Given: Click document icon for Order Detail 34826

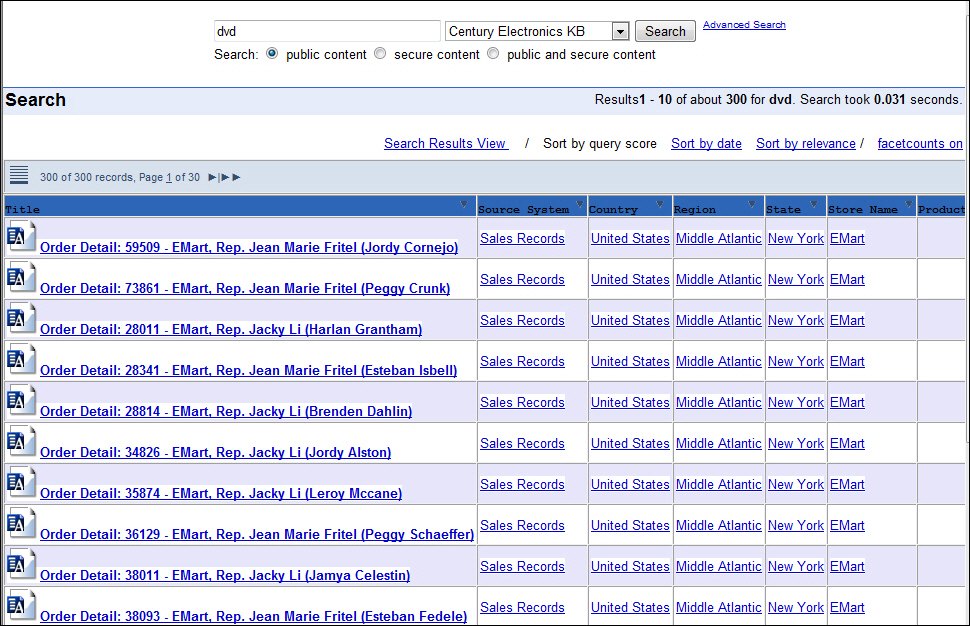Looking at the screenshot, I should (20, 442).
